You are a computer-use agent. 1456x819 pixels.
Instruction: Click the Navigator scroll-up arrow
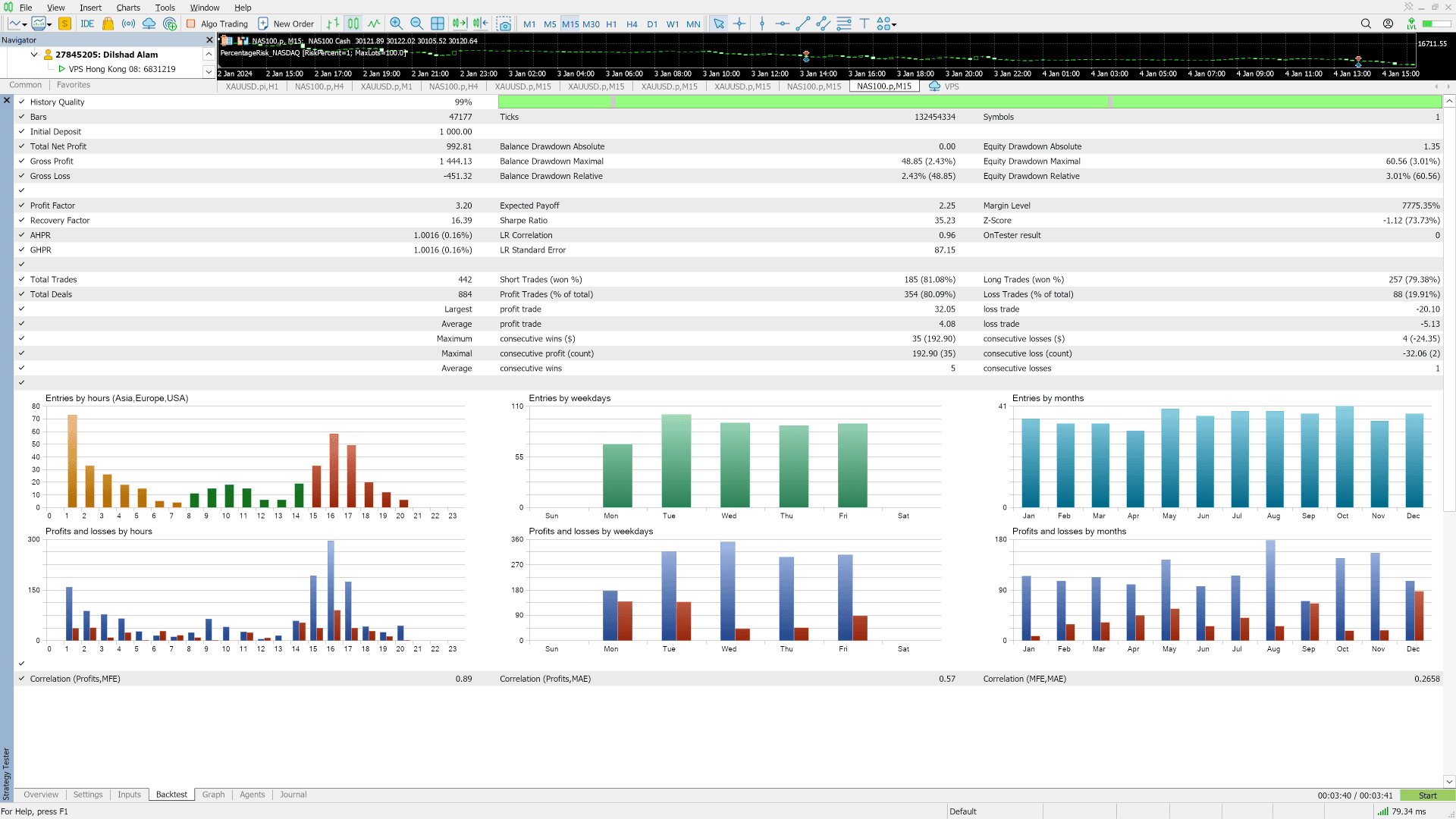(x=209, y=54)
